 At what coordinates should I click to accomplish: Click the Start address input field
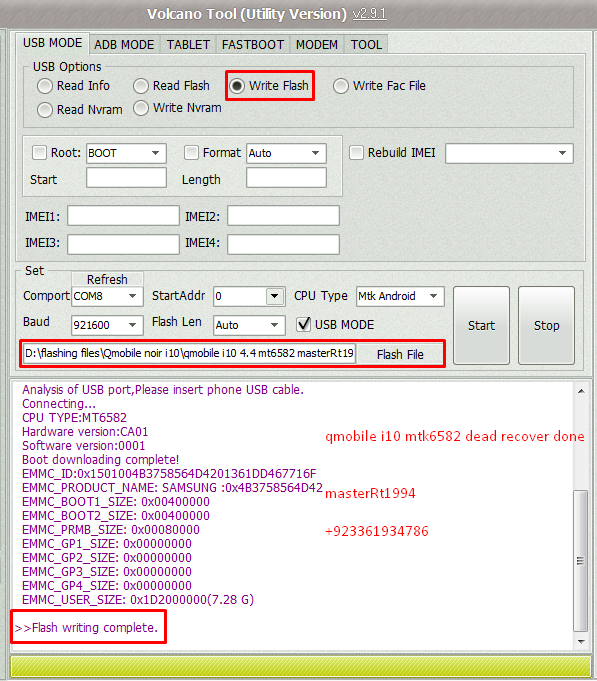126,178
